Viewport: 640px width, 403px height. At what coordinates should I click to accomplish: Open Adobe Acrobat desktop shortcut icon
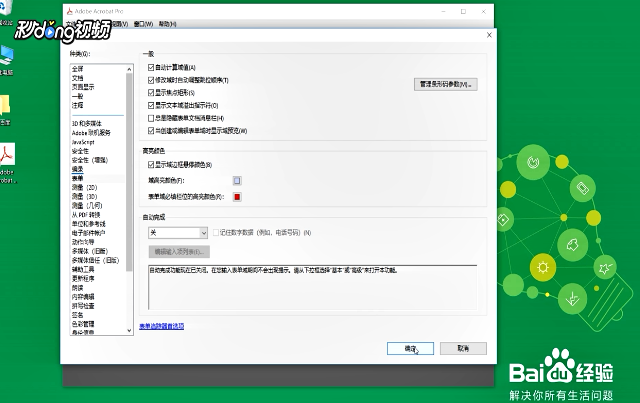7,155
